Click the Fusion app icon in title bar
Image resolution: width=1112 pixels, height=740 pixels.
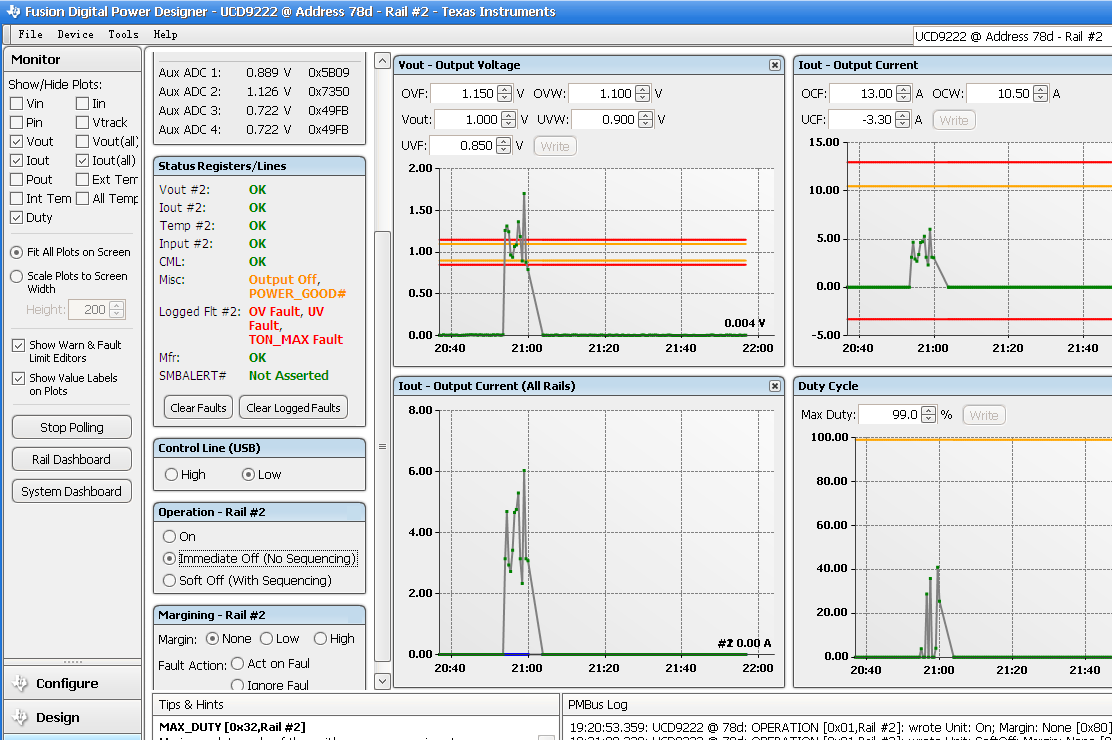pos(13,11)
